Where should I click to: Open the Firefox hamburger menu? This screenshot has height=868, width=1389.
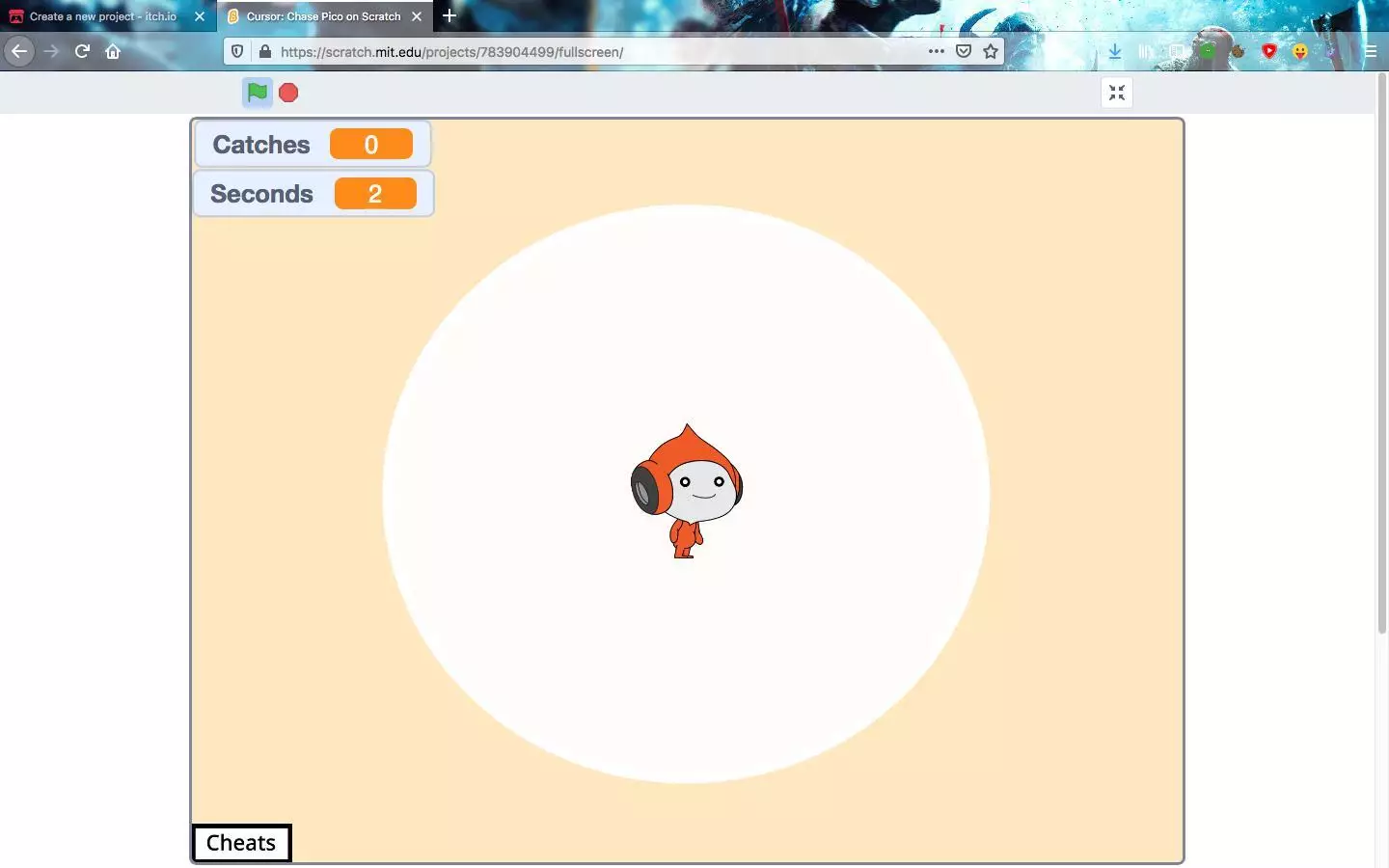coord(1370,52)
